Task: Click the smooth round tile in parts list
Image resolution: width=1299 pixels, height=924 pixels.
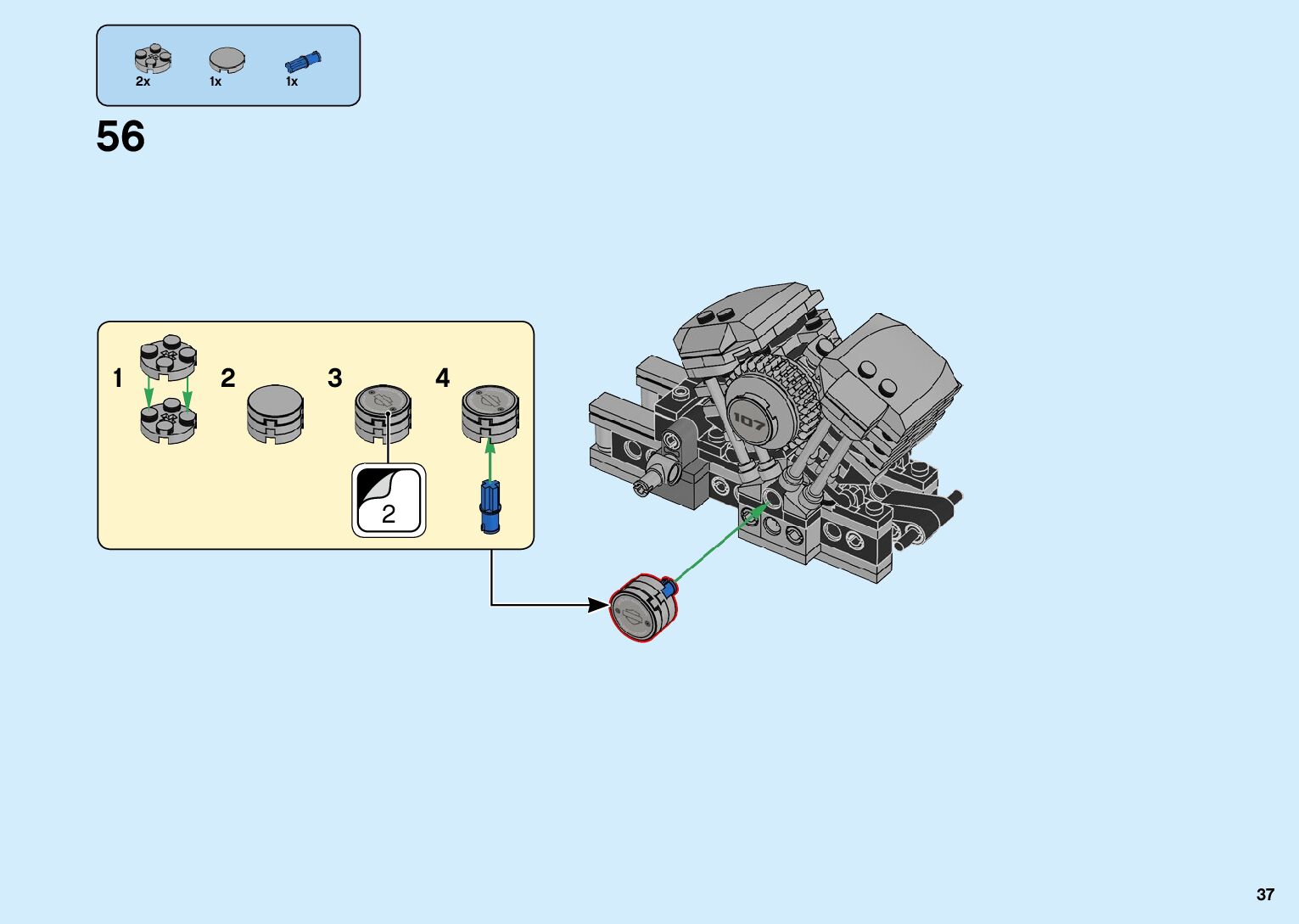Action: coord(227,59)
